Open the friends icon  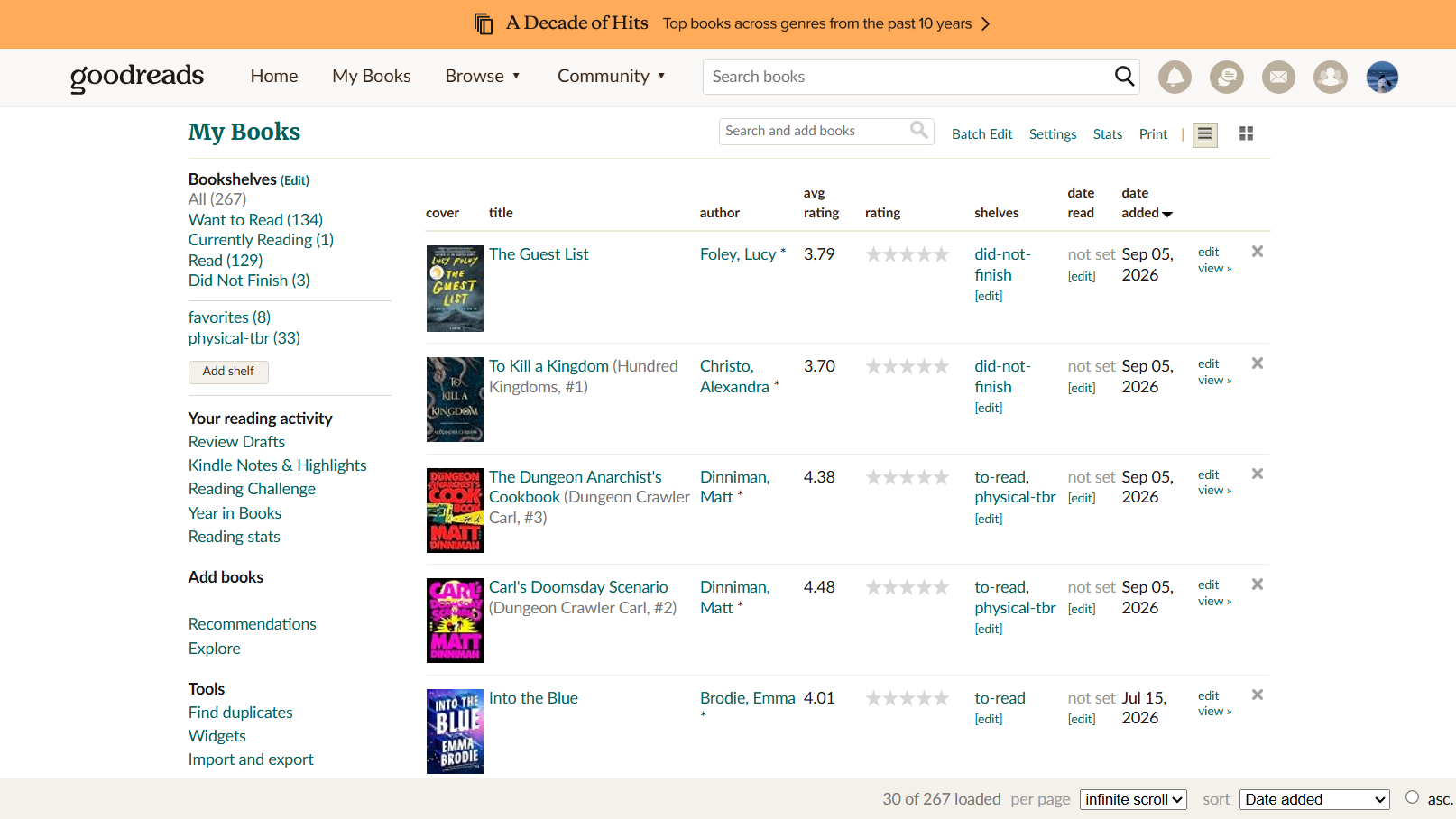pos(1331,78)
